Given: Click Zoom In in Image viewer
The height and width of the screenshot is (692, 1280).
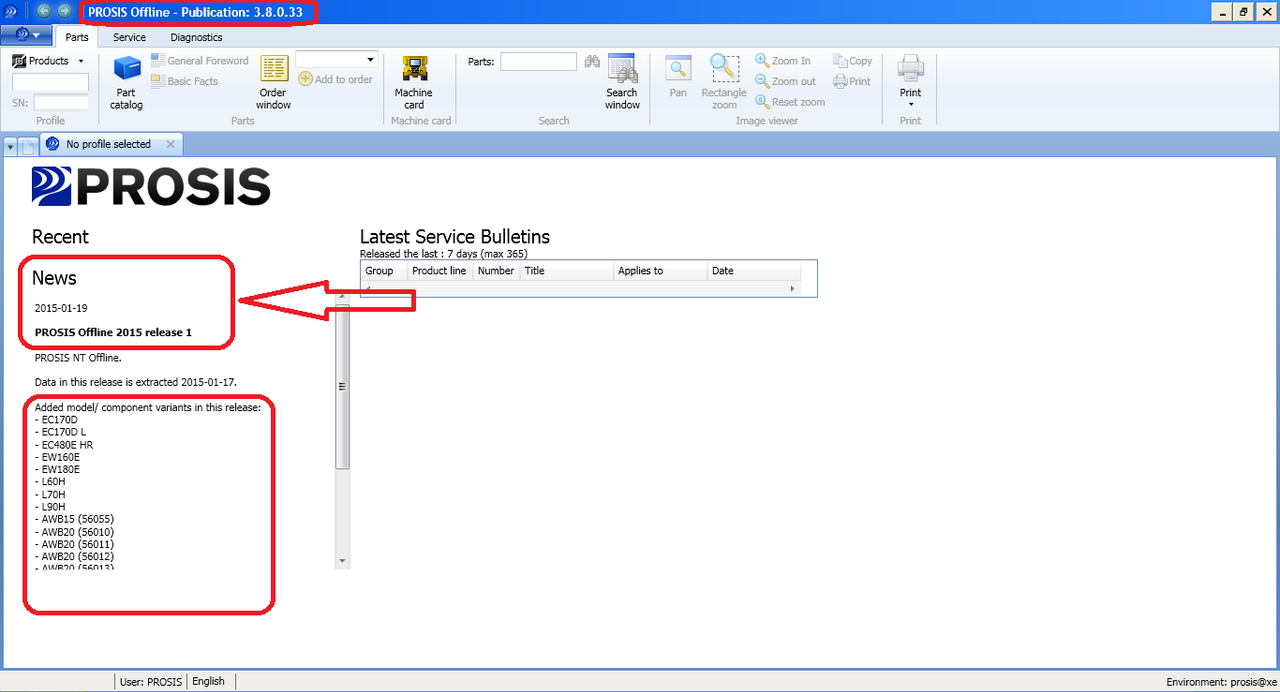Looking at the screenshot, I should point(783,61).
